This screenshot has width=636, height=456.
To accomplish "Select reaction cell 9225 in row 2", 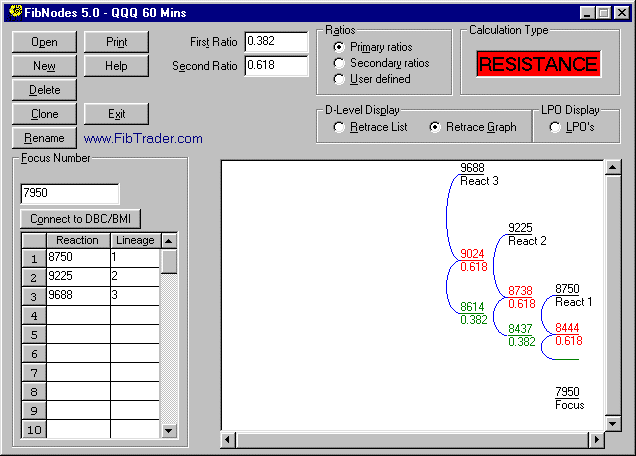I will pyautogui.click(x=78, y=277).
